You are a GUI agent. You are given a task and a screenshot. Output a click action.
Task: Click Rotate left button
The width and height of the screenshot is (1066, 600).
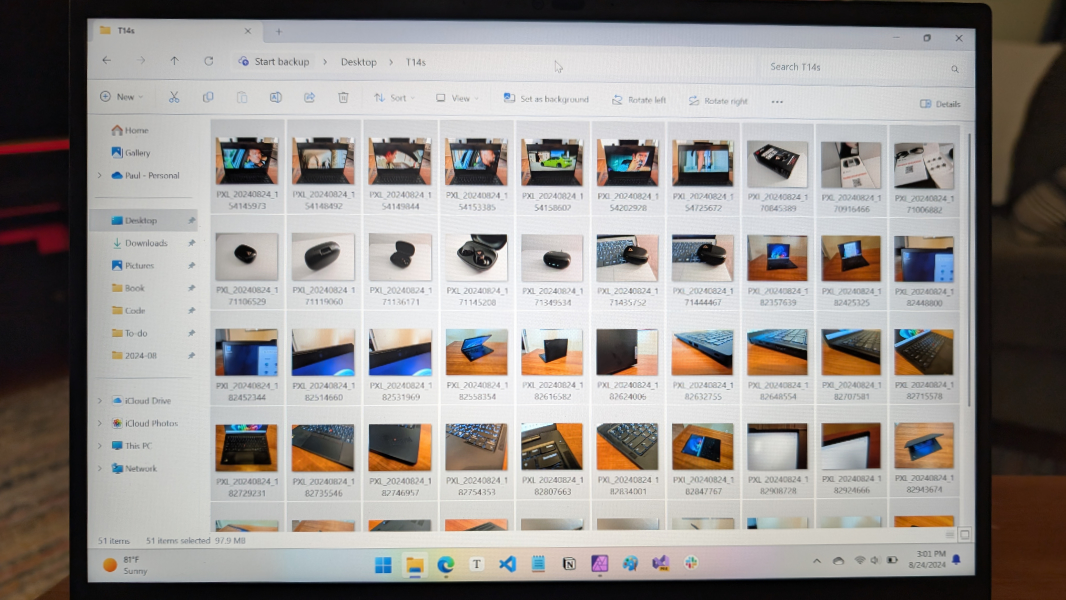[x=639, y=100]
